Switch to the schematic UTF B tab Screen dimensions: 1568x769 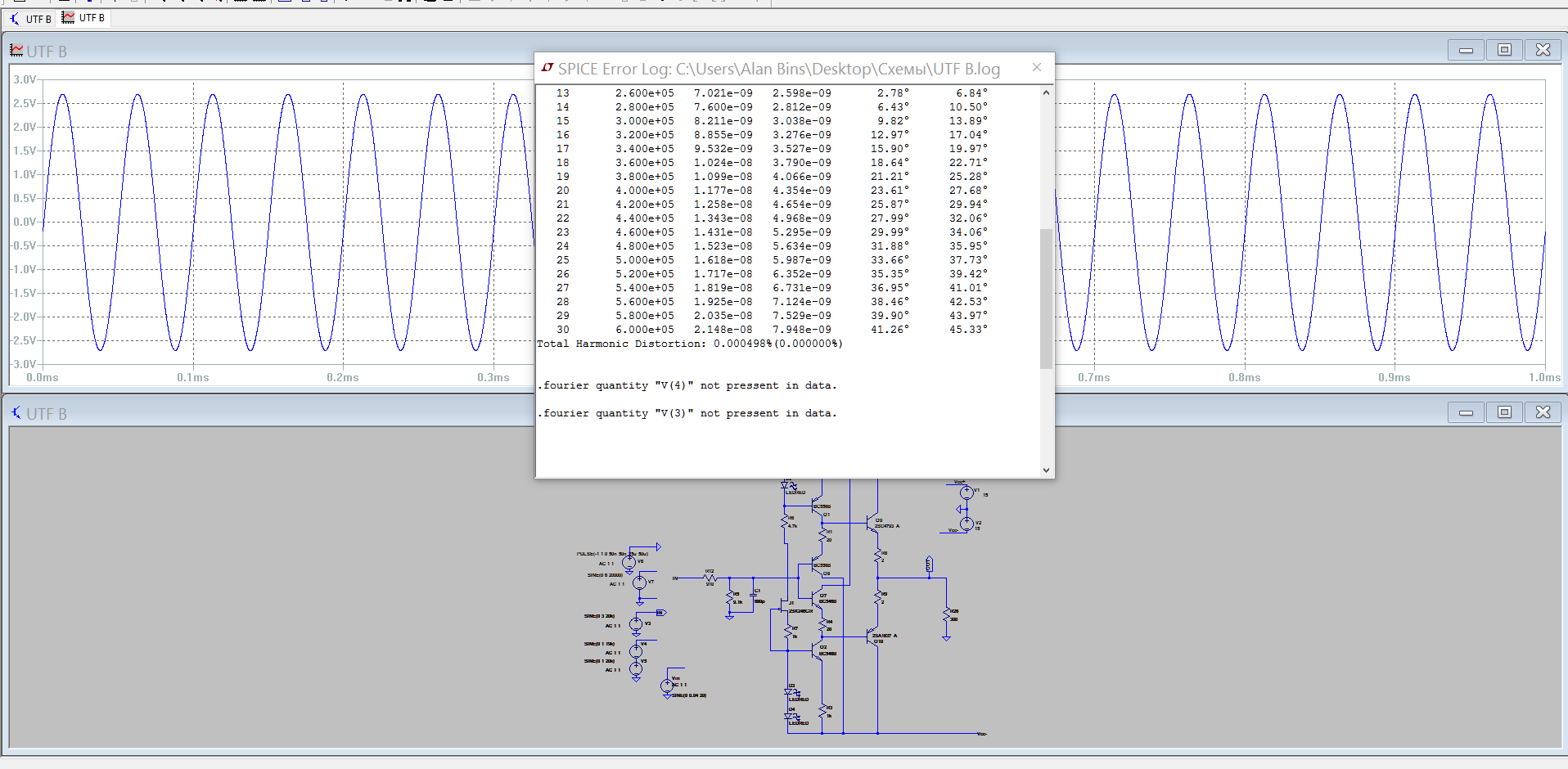coord(31,18)
